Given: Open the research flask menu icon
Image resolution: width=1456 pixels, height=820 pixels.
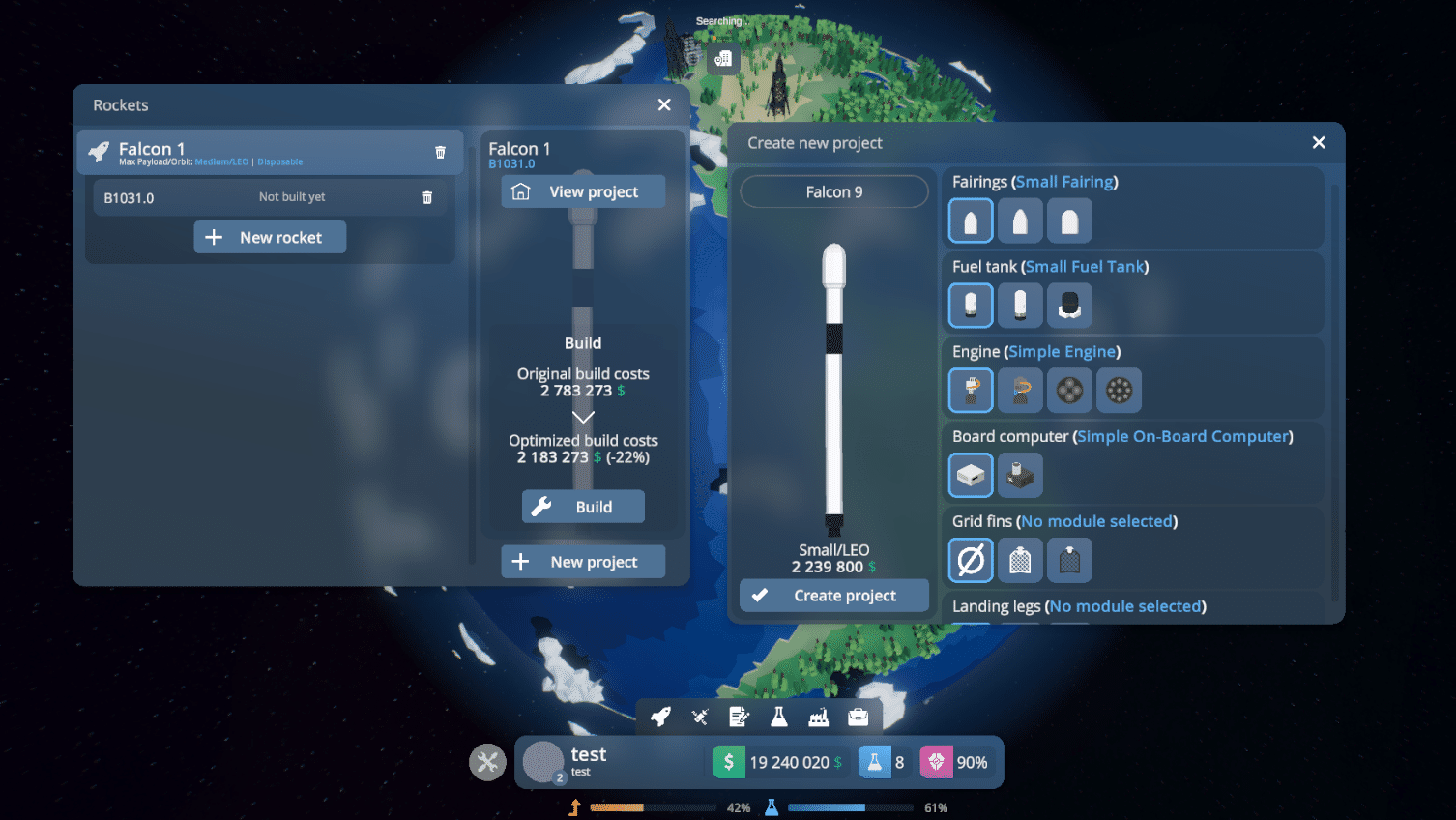Looking at the screenshot, I should [x=778, y=717].
